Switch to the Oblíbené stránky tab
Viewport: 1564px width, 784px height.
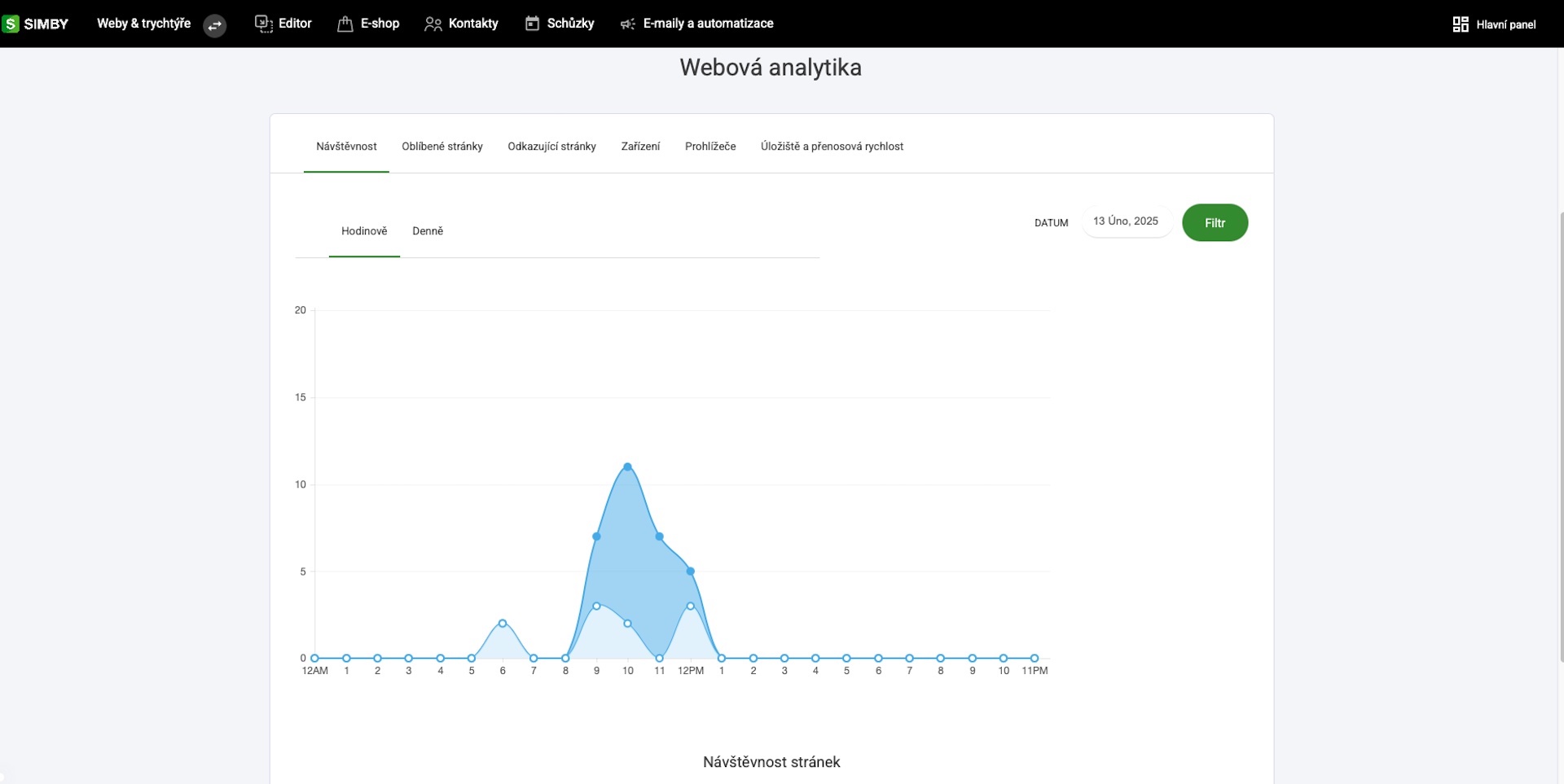(x=442, y=147)
